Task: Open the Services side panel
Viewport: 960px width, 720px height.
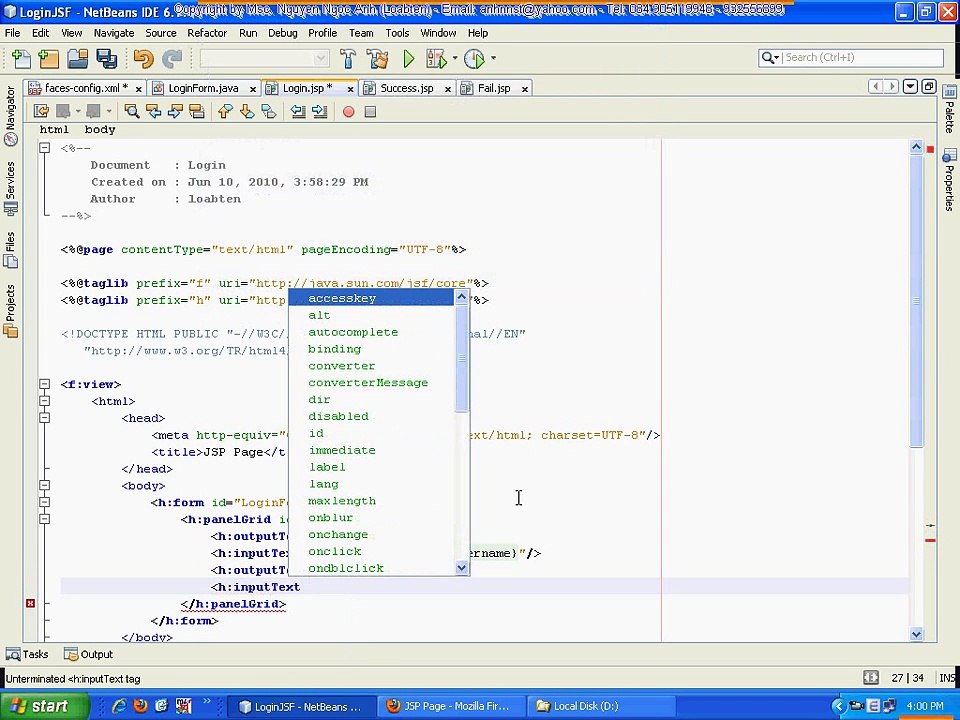Action: pos(10,189)
